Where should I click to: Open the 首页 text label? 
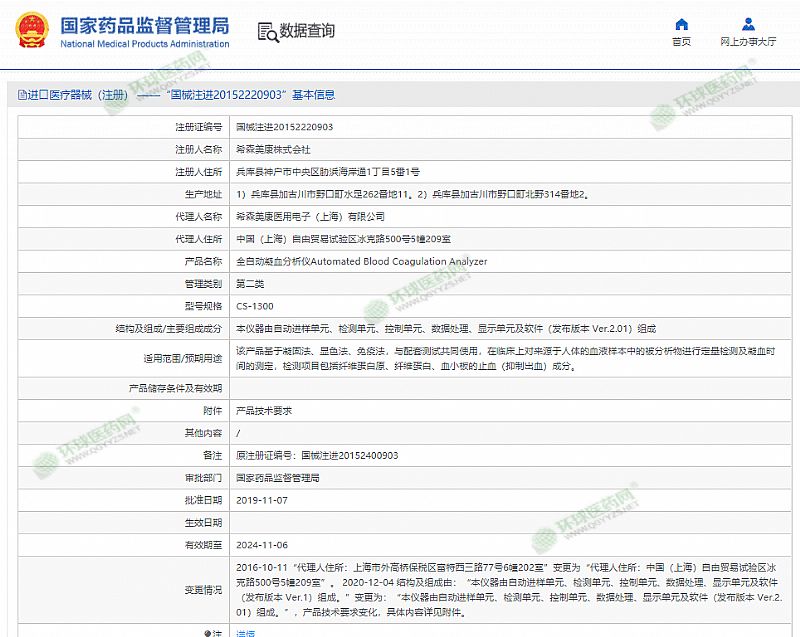(x=681, y=42)
